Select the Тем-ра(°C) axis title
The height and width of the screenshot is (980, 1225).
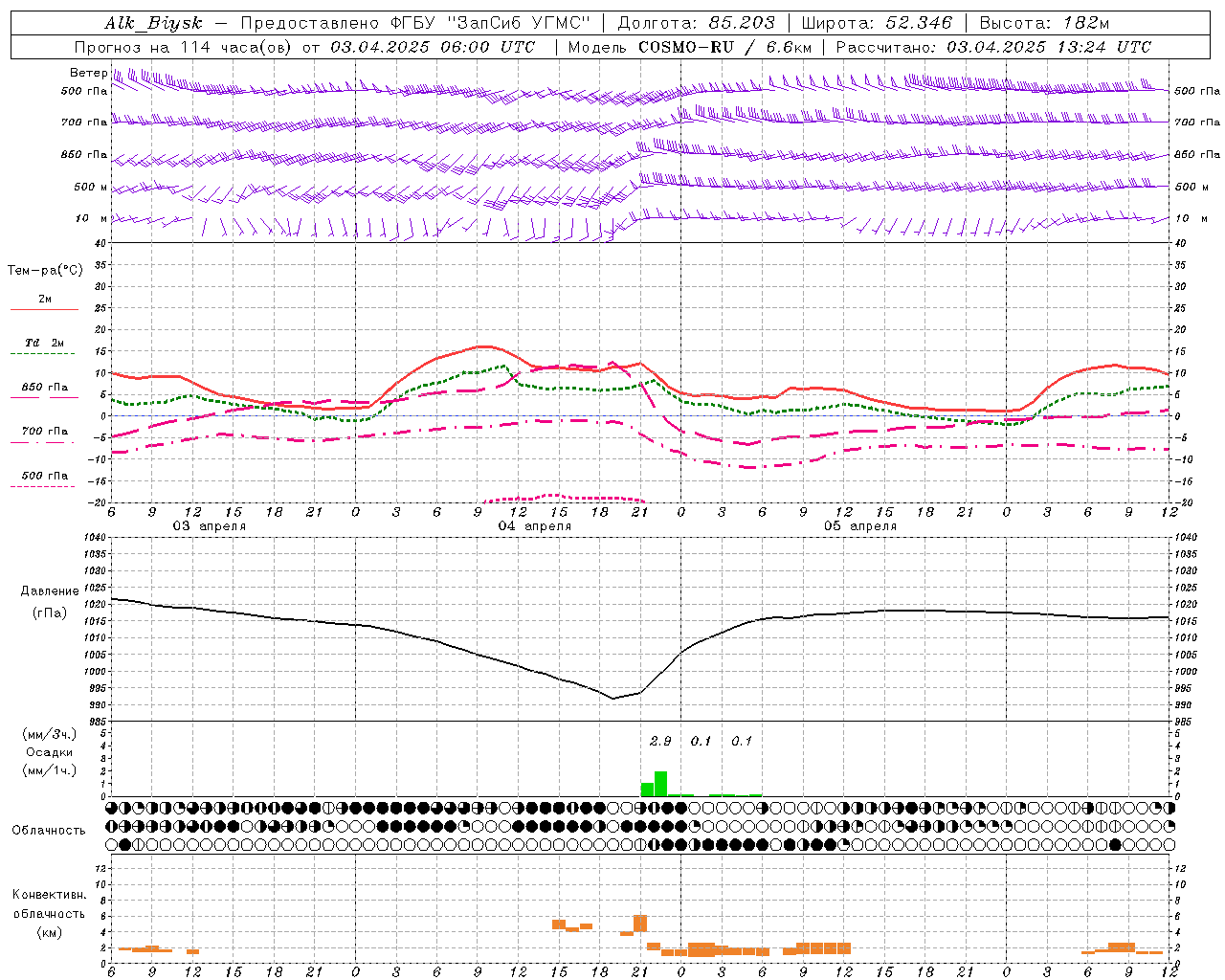pyautogui.click(x=45, y=271)
